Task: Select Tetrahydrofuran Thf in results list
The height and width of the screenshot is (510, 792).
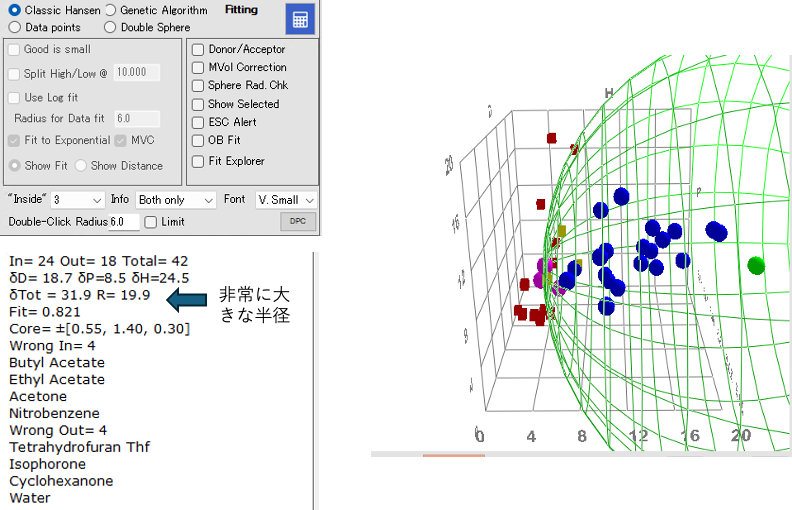Action: 79,447
